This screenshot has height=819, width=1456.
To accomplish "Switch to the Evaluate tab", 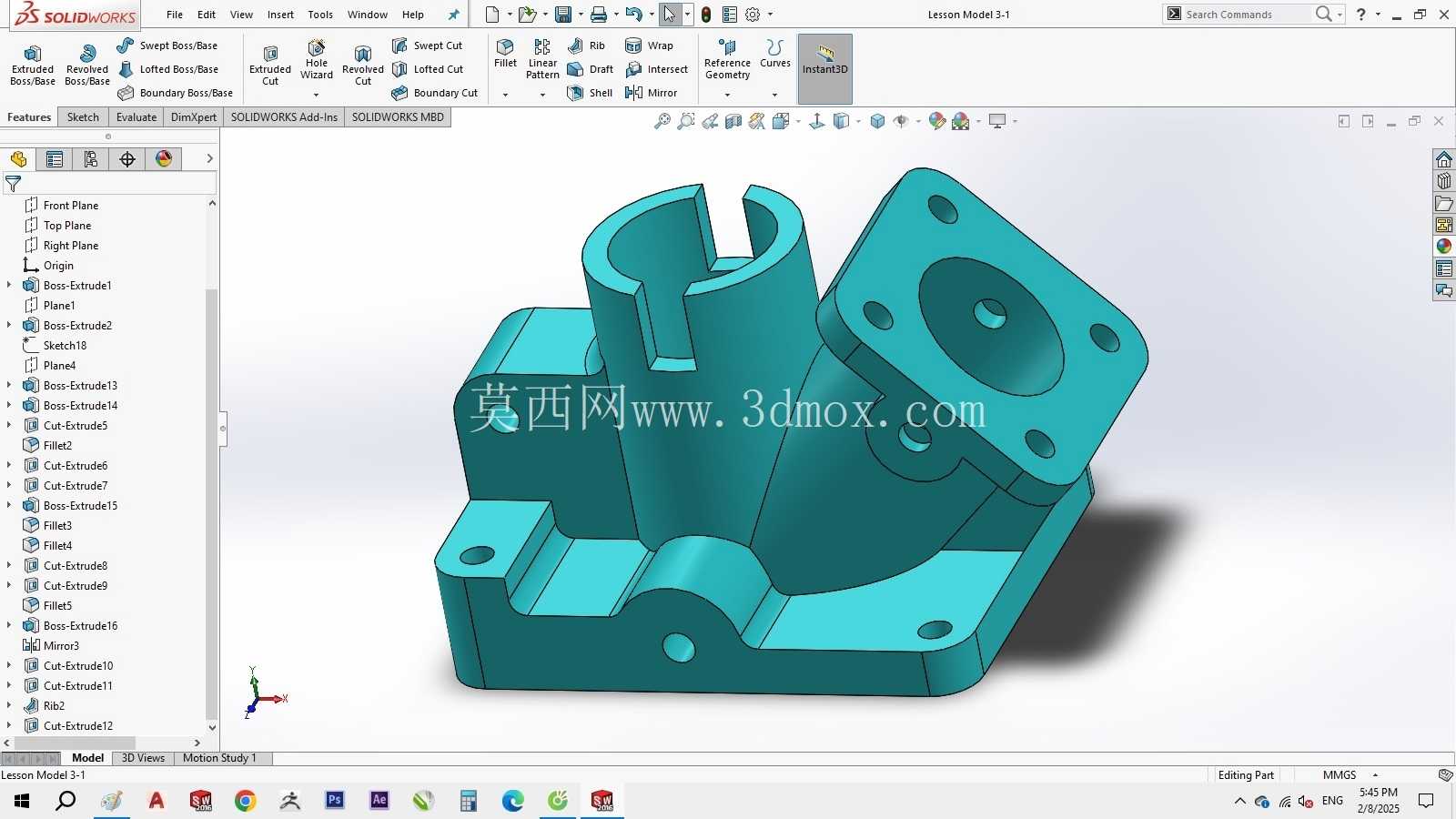I will pyautogui.click(x=136, y=117).
